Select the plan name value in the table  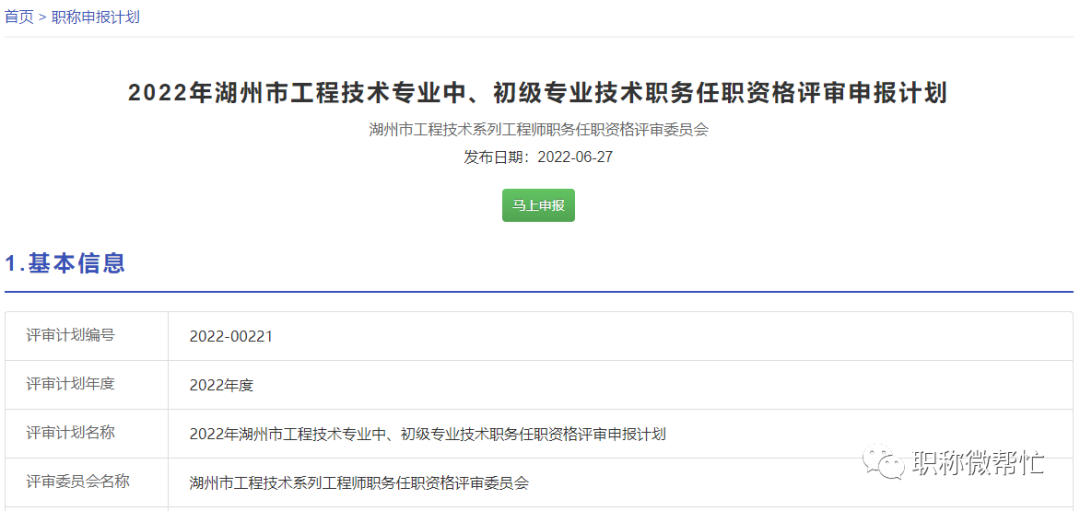click(x=428, y=435)
